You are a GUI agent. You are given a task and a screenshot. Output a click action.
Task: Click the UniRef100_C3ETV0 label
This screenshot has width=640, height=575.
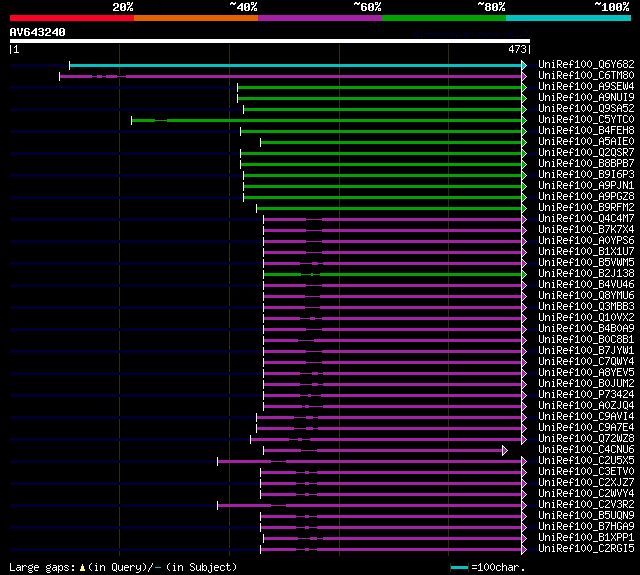586,472
